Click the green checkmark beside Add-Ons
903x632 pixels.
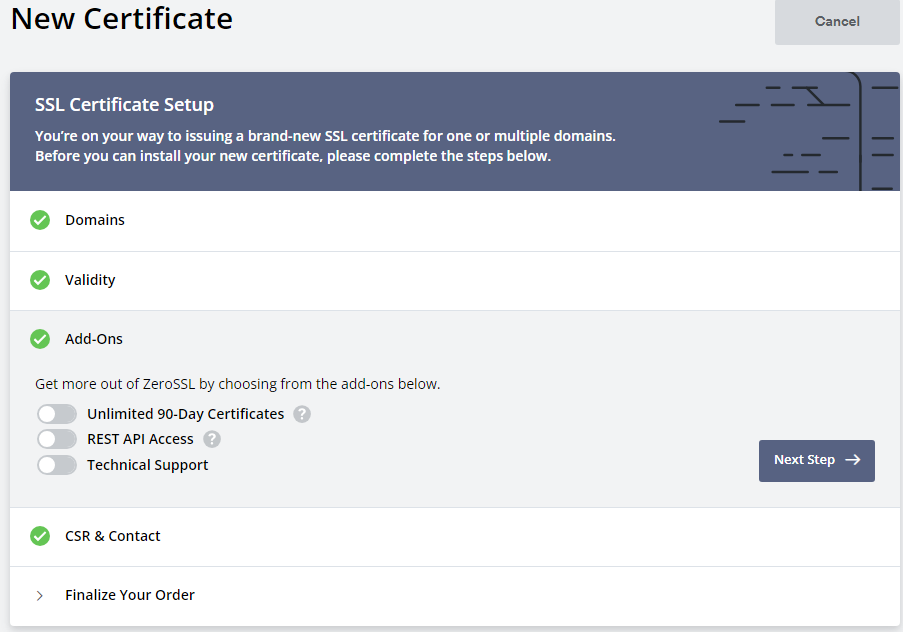[x=40, y=339]
